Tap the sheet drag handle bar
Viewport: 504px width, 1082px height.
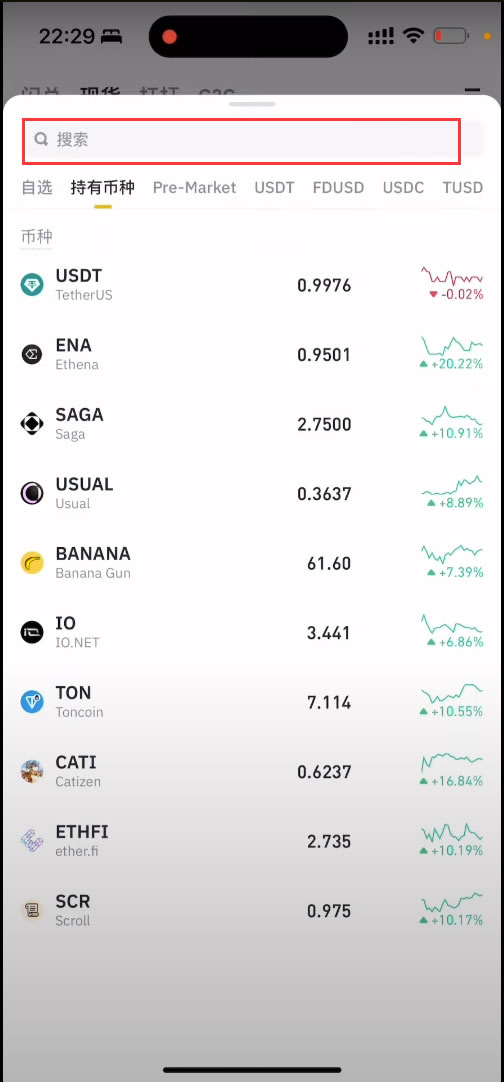[252, 104]
